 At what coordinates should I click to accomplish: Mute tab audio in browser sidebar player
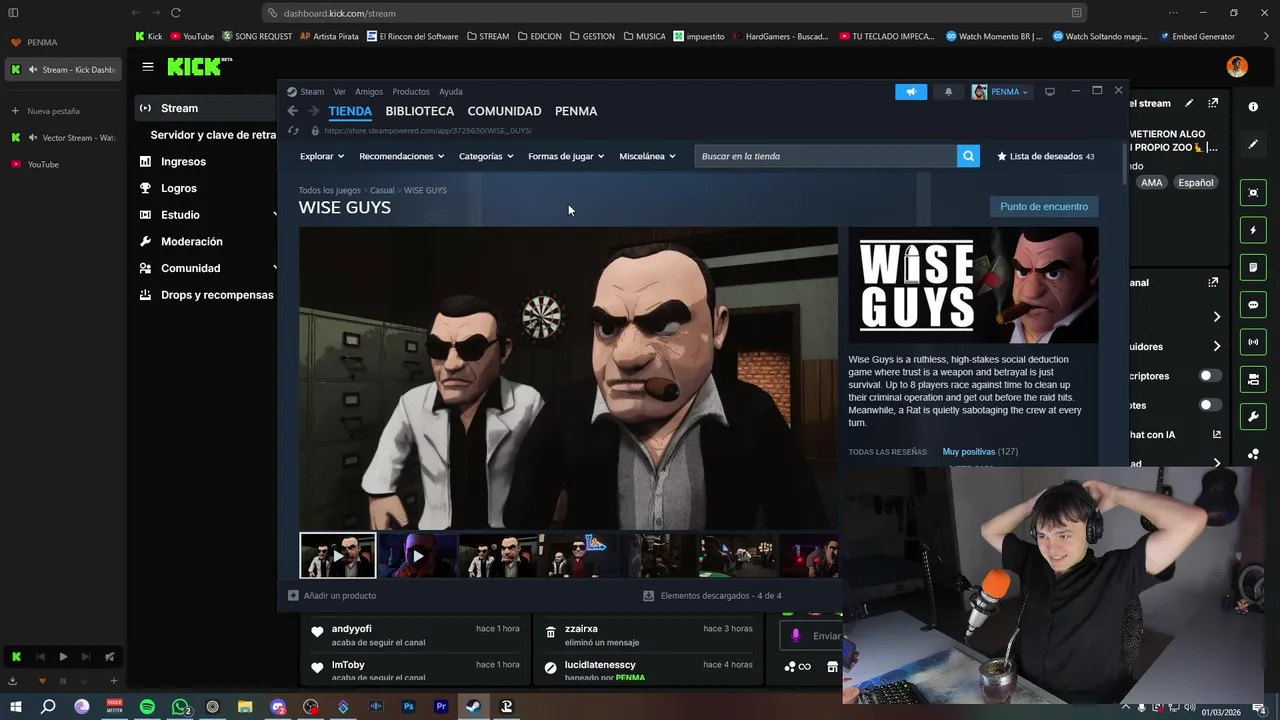tap(110, 657)
